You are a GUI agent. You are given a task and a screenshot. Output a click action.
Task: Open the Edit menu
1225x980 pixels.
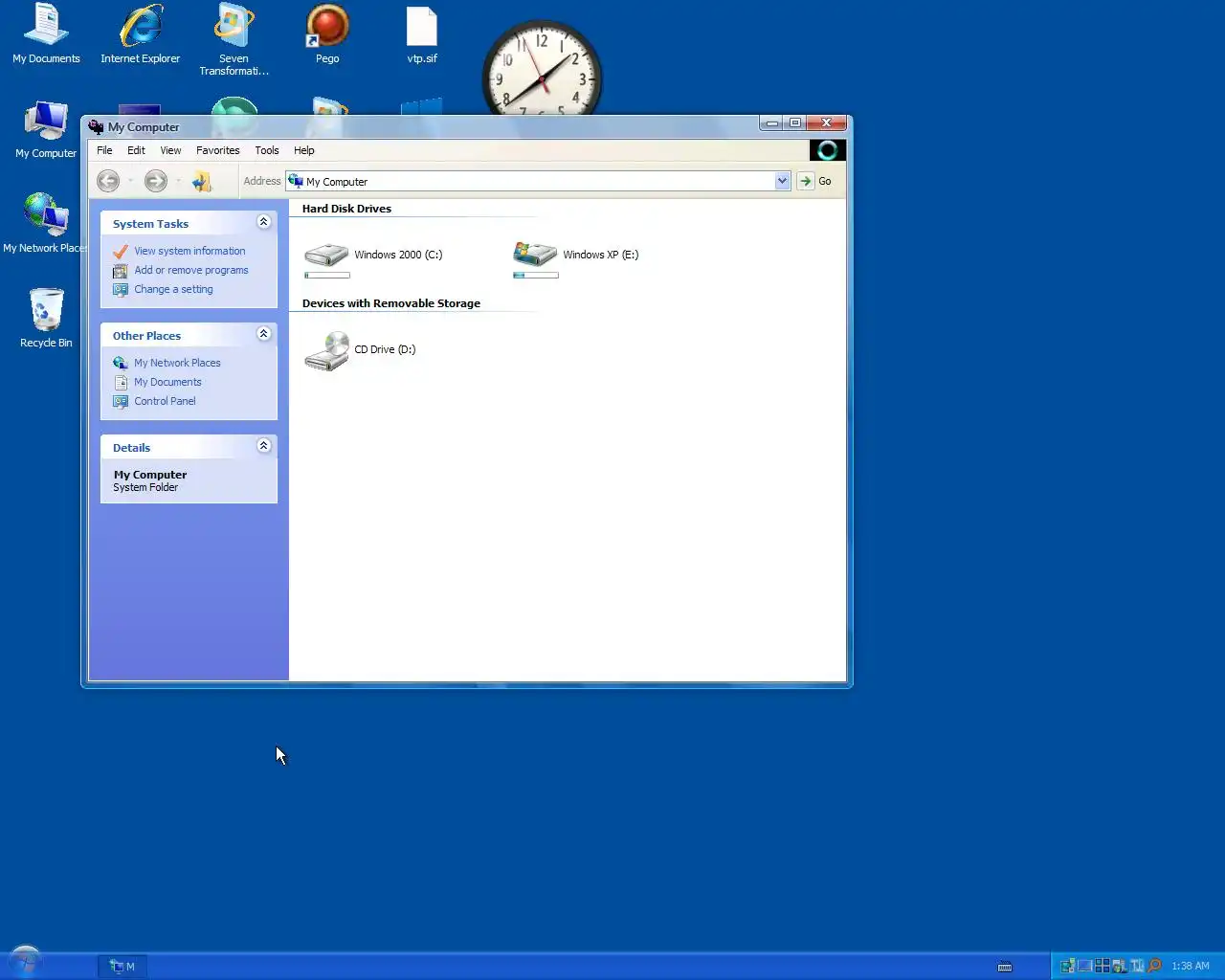click(136, 150)
